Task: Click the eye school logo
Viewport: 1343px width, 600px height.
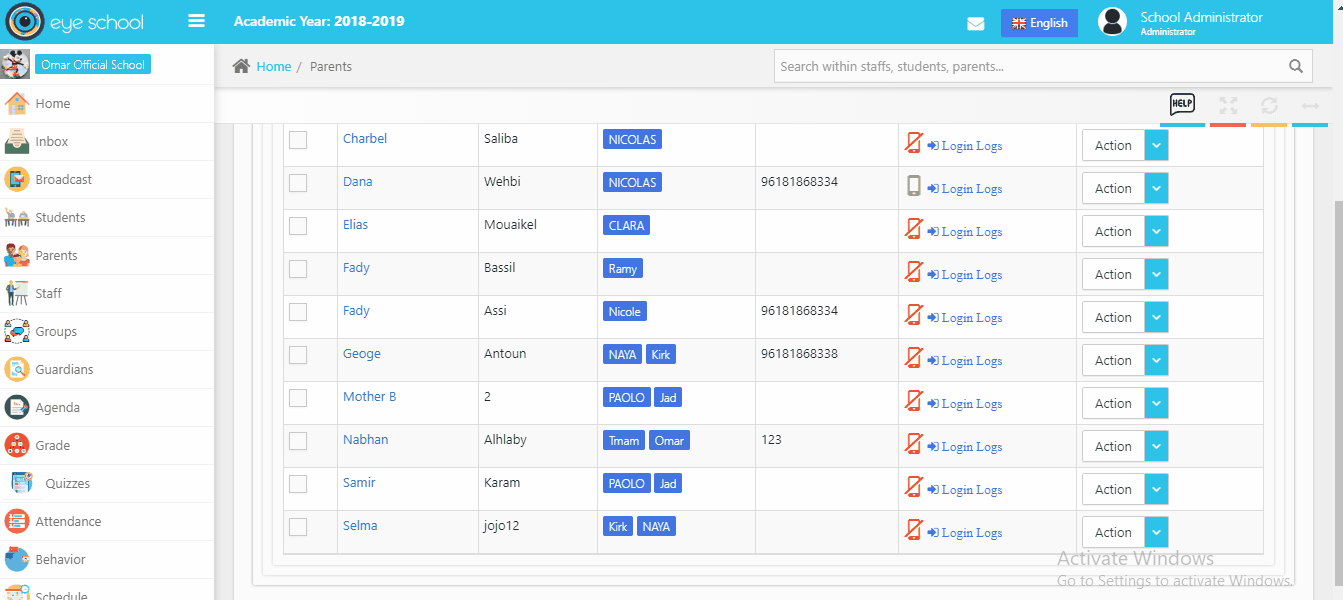Action: click(76, 22)
